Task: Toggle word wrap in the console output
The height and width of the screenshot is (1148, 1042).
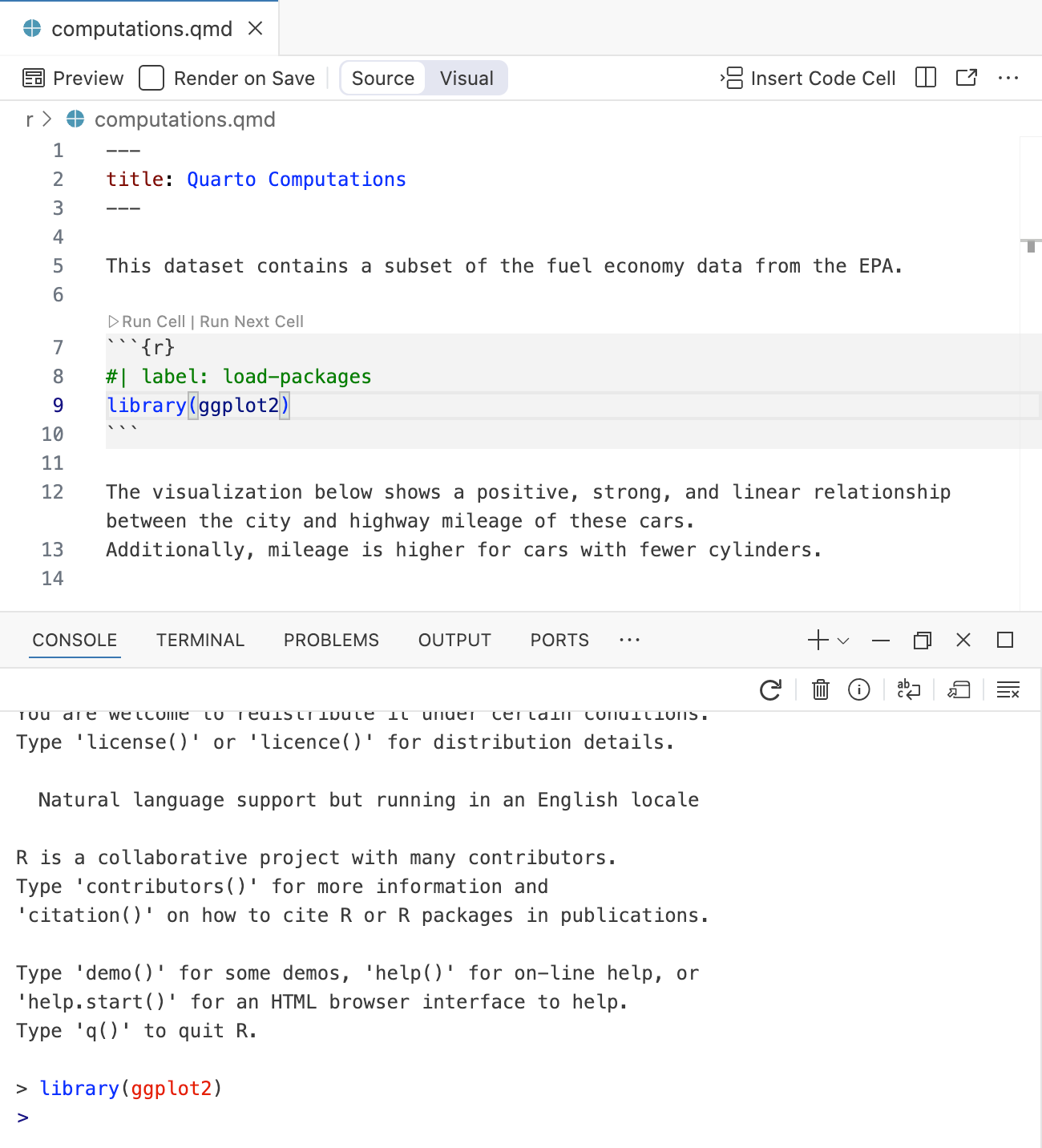Action: click(x=908, y=689)
